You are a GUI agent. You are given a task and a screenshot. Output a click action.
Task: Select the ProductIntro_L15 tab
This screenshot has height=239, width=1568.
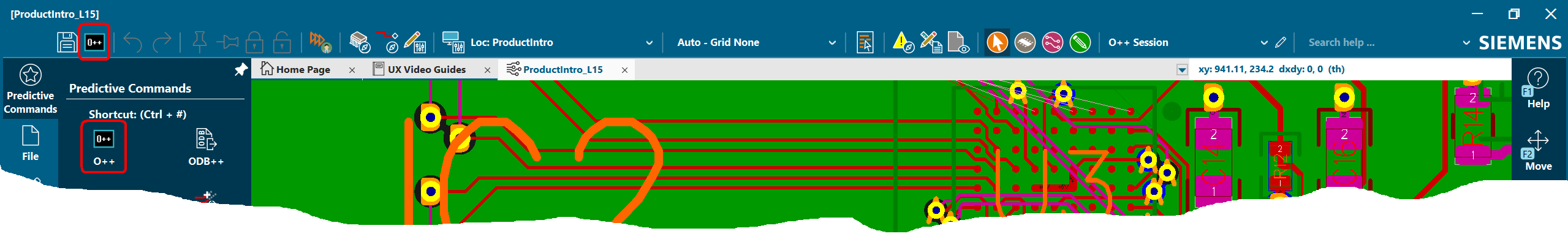pos(562,70)
